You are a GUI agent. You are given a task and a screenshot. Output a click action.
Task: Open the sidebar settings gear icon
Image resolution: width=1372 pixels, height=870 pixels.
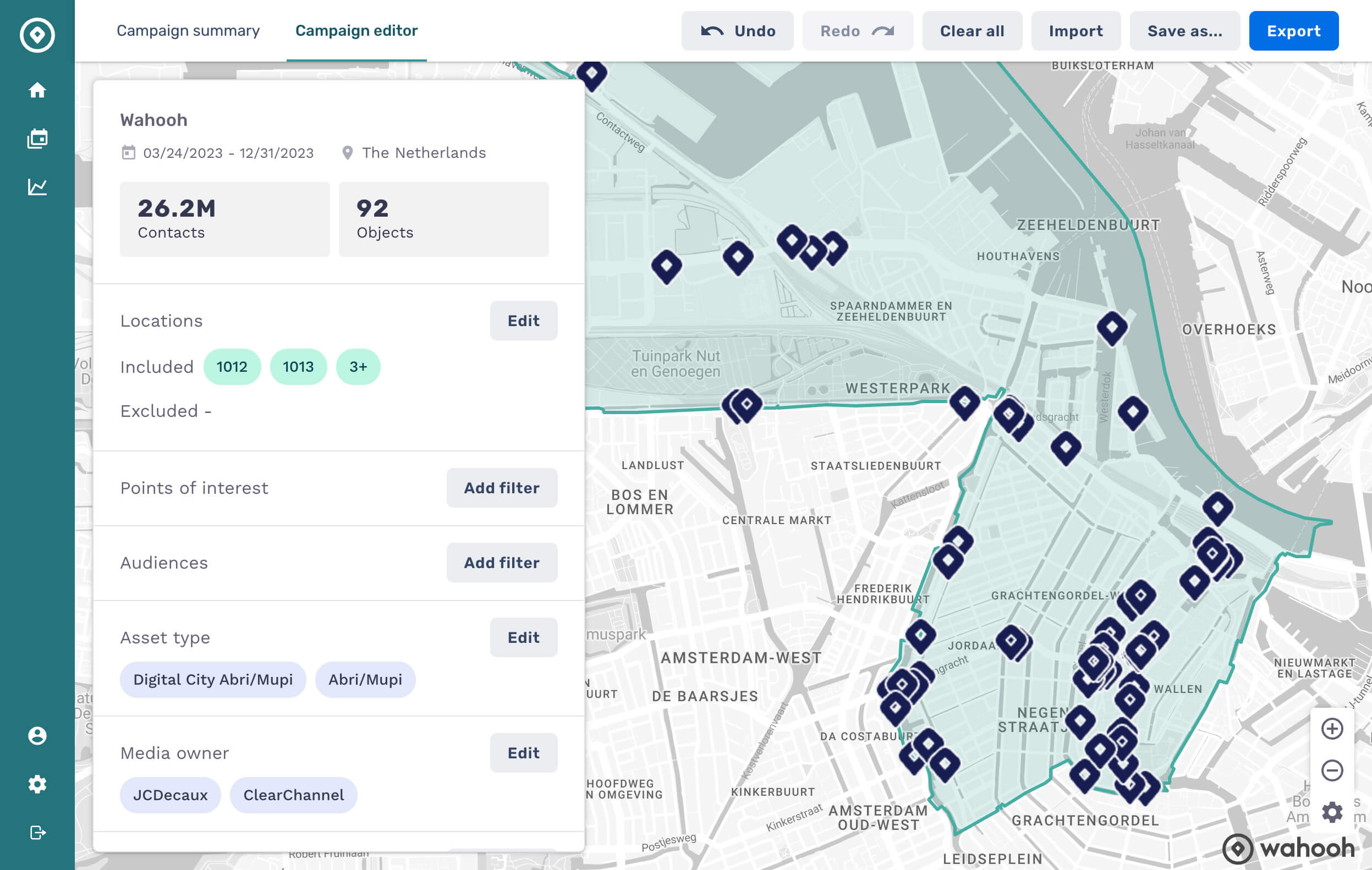tap(37, 784)
